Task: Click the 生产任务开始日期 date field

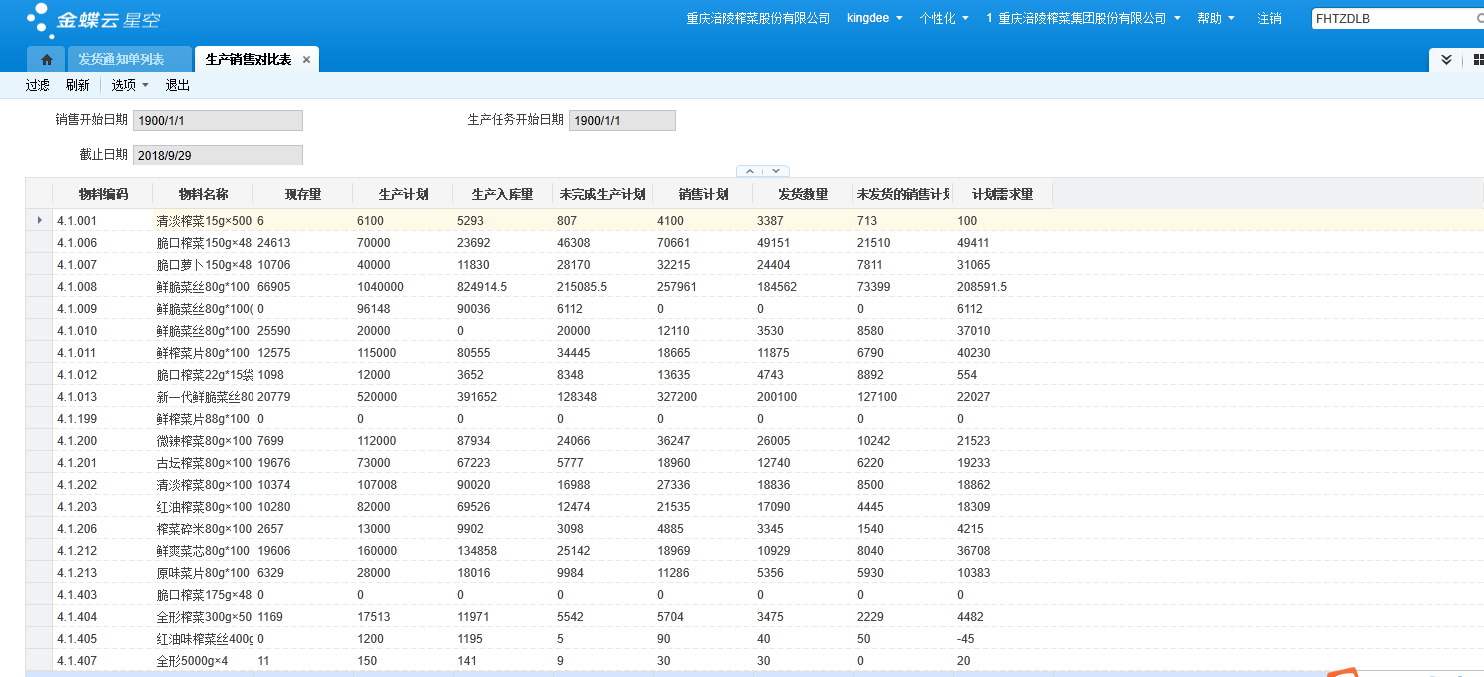Action: (622, 120)
